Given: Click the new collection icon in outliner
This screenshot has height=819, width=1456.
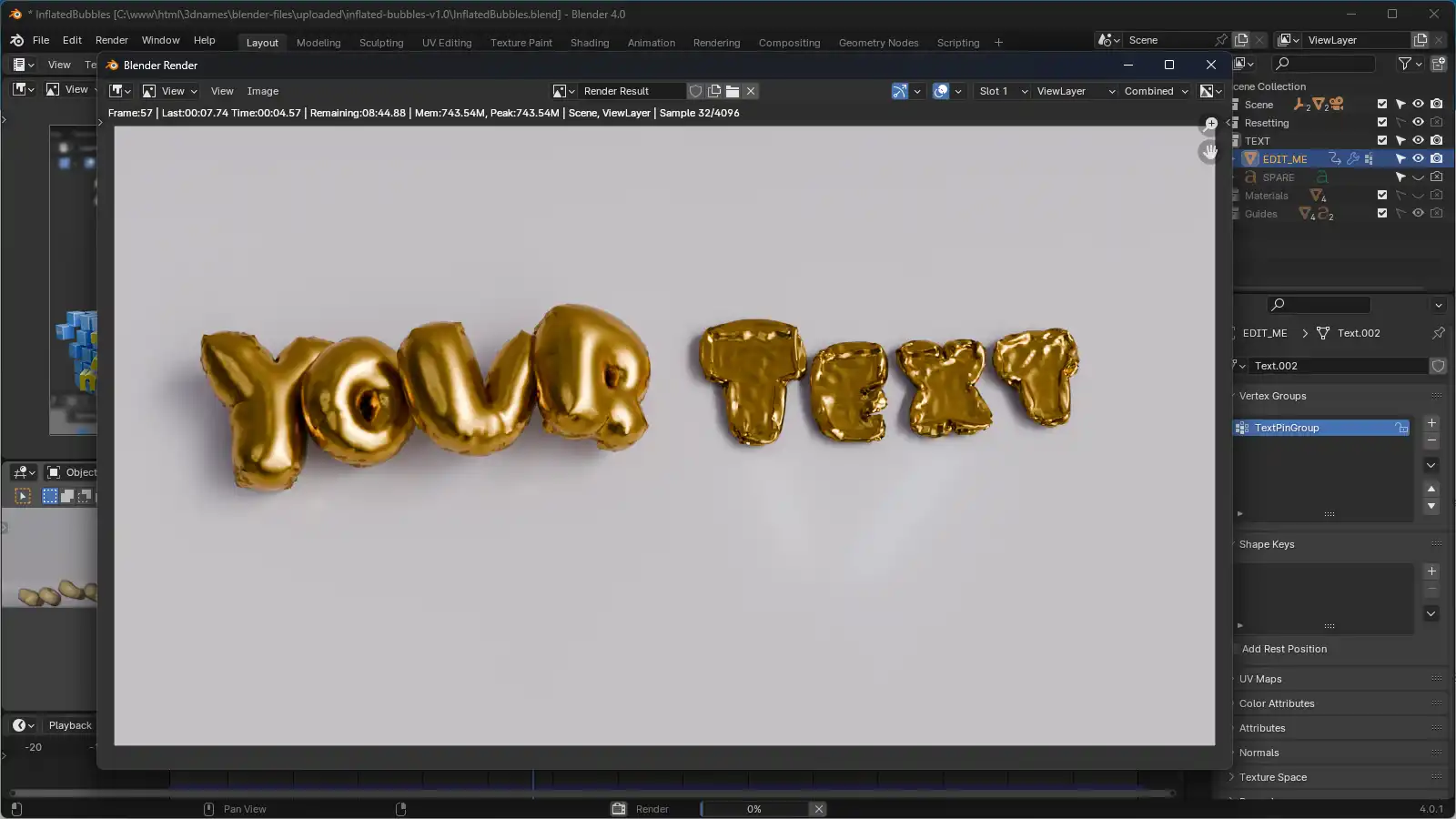Looking at the screenshot, I should coord(1439,64).
